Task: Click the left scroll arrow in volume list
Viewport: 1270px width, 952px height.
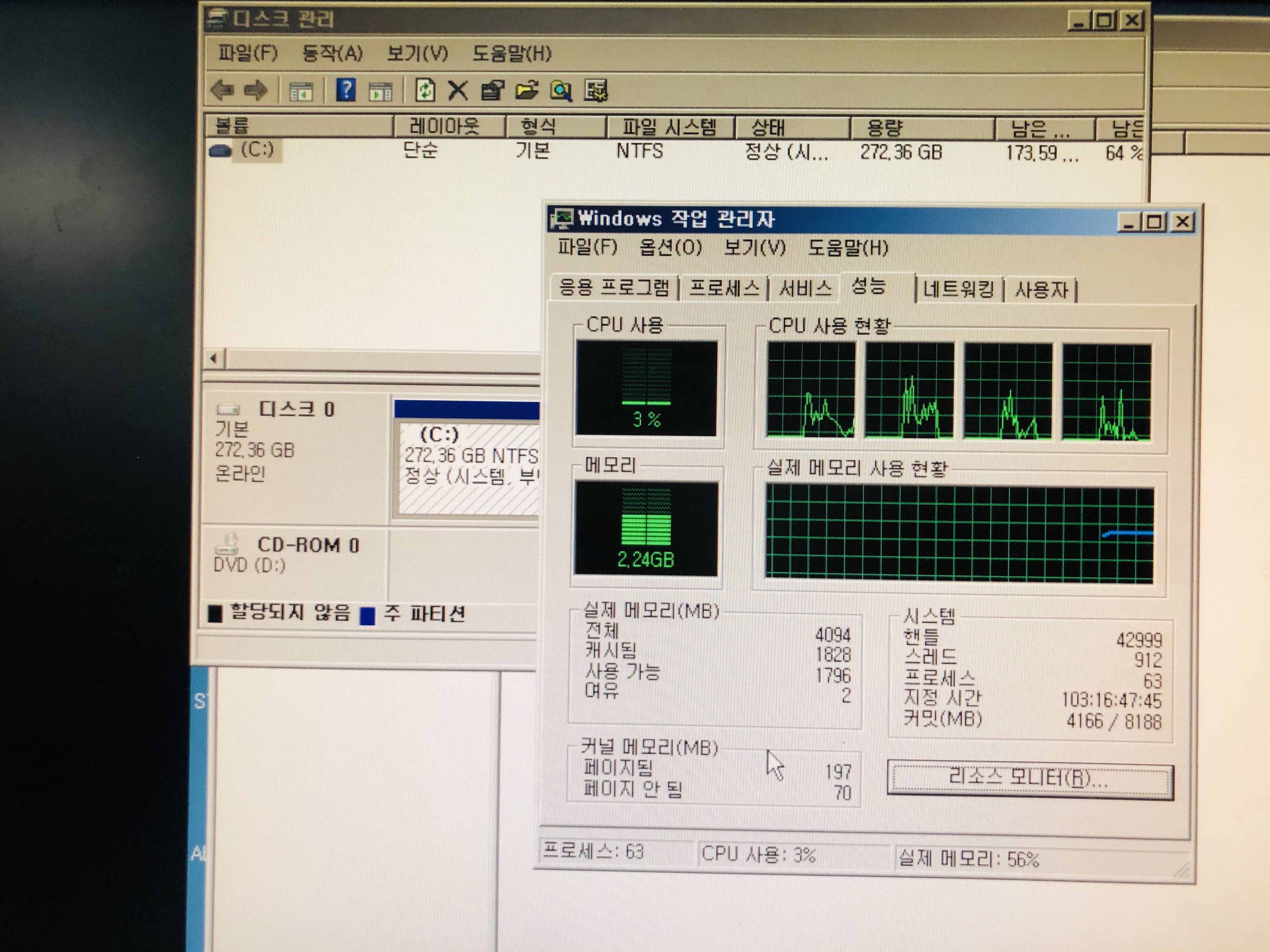Action: 214,359
